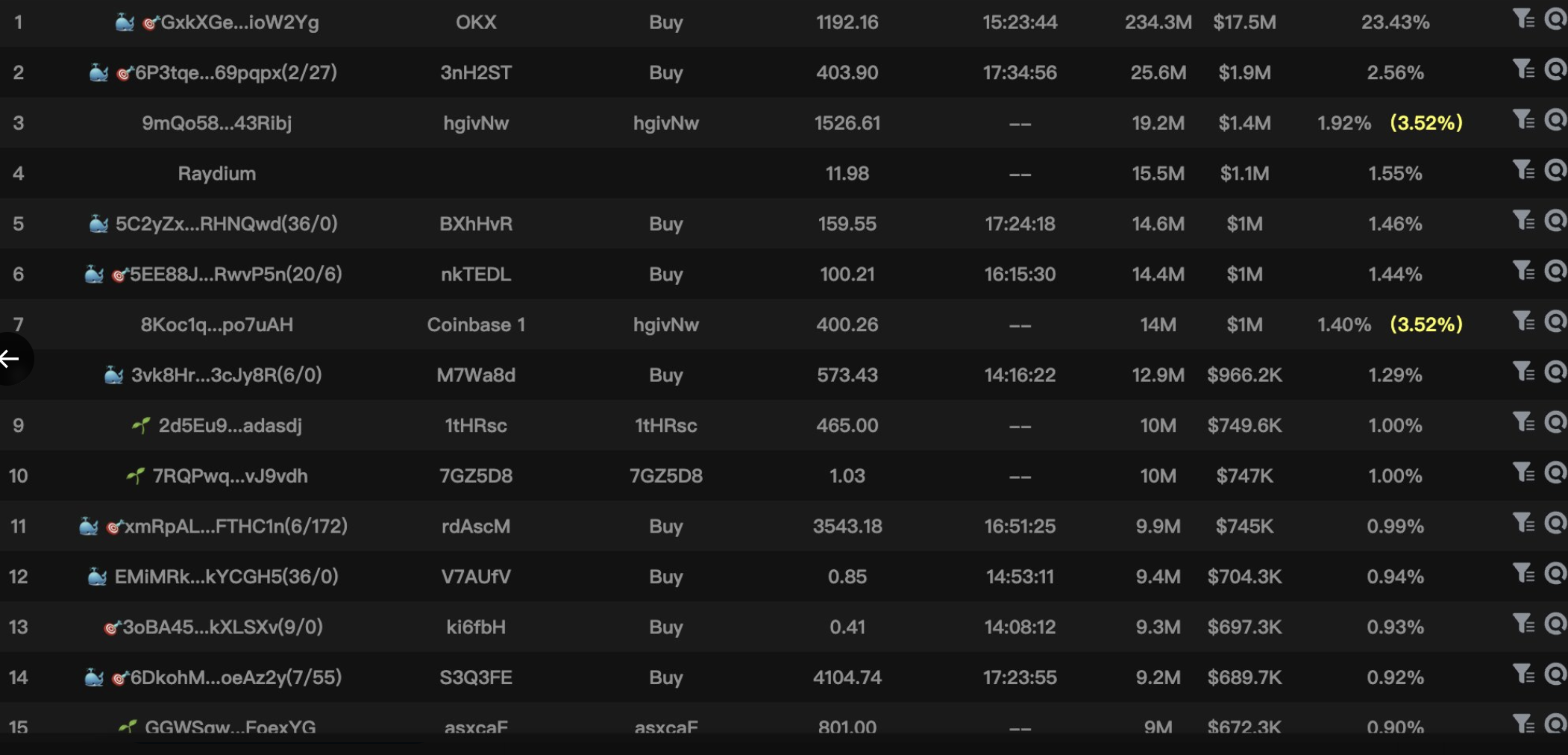Click the filter icon in the 9mQo58...43Ribj row
Screen dimensions: 1568x755
tap(1522, 119)
